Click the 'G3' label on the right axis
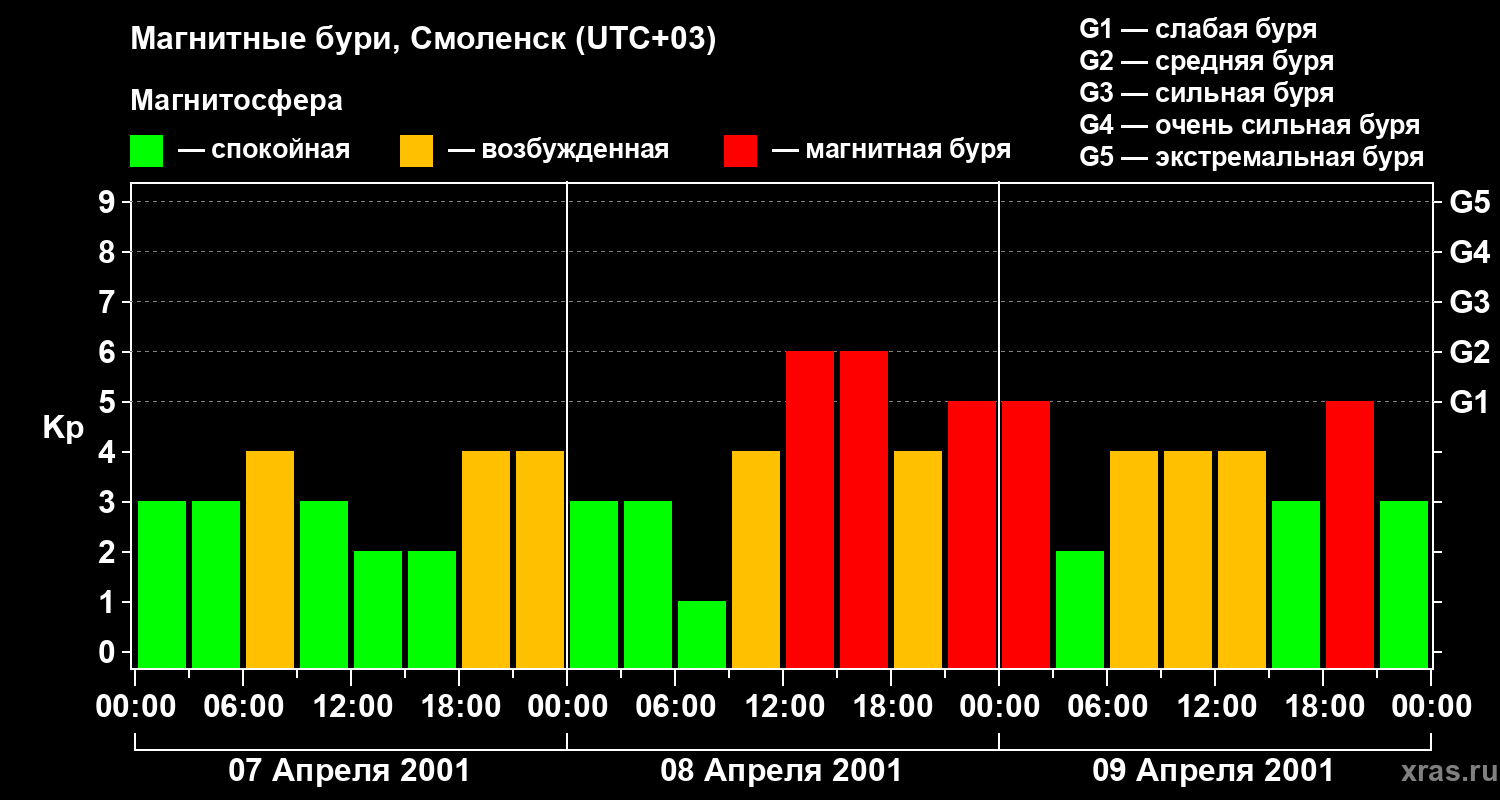 coord(1470,302)
